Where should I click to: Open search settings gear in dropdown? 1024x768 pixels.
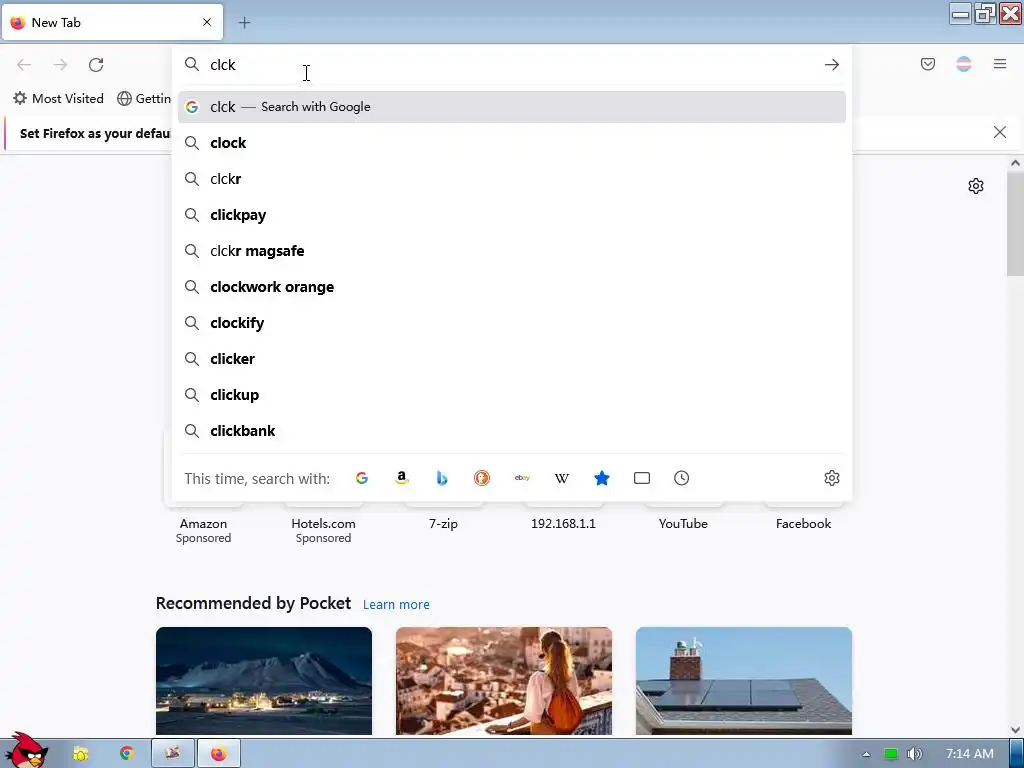832,478
